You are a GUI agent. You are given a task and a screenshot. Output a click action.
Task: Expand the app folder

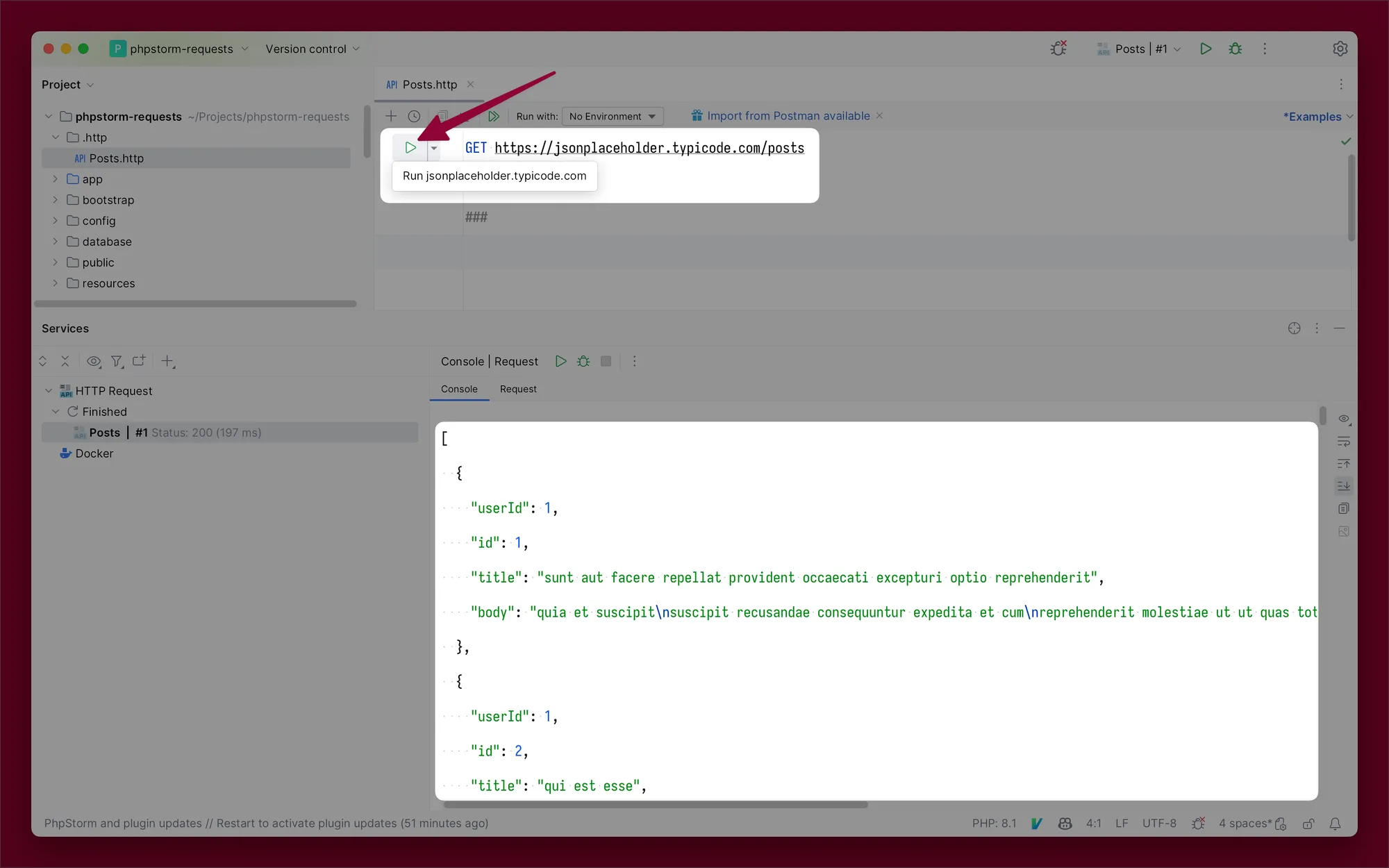pos(56,179)
